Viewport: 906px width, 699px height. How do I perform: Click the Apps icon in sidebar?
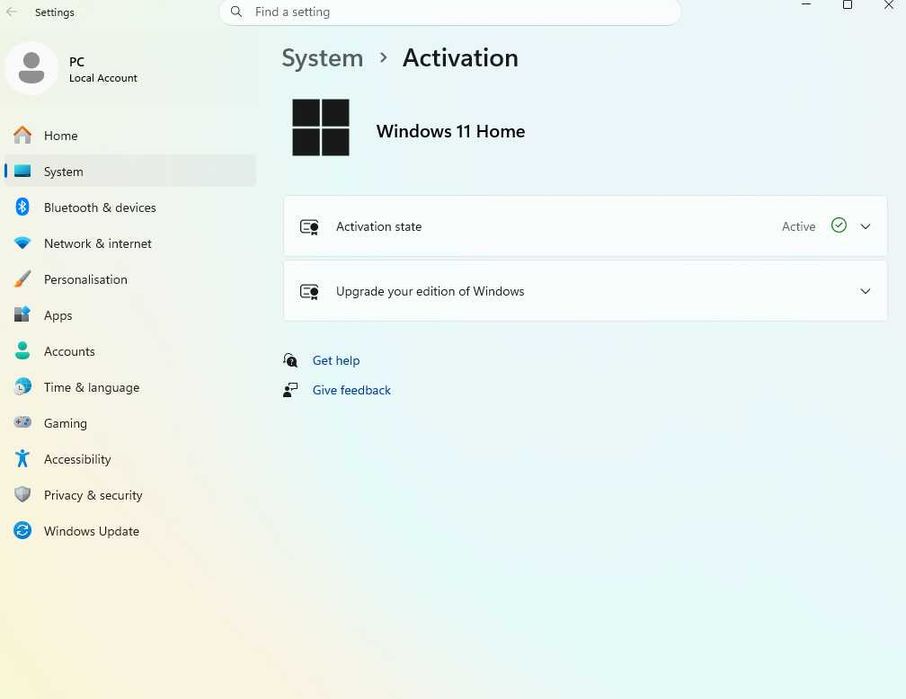pos(23,315)
